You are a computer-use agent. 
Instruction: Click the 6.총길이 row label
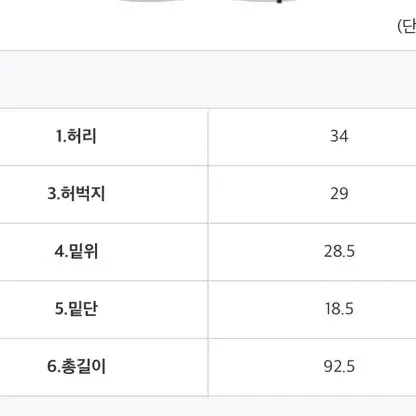tap(76, 366)
